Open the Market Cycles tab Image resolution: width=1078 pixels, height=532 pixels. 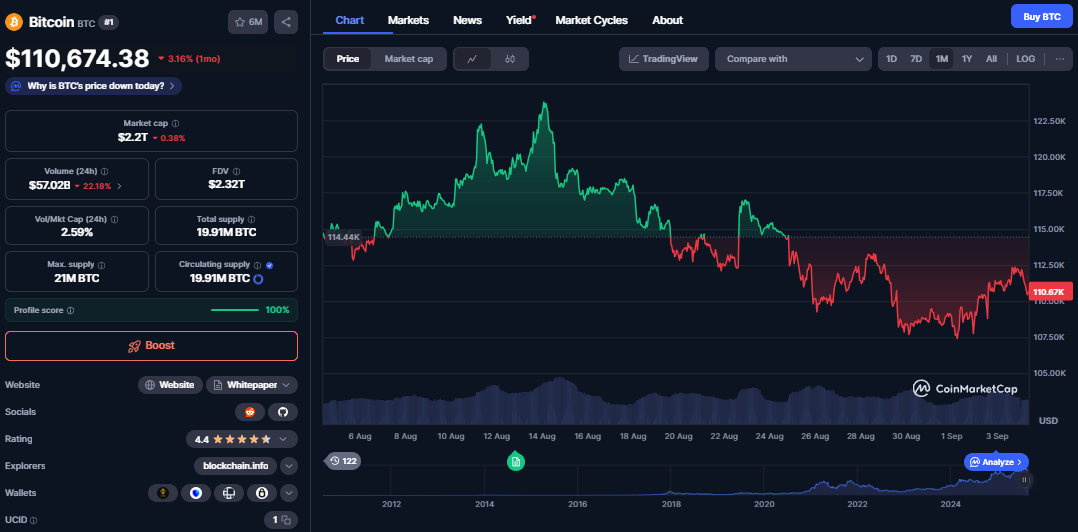click(x=591, y=21)
